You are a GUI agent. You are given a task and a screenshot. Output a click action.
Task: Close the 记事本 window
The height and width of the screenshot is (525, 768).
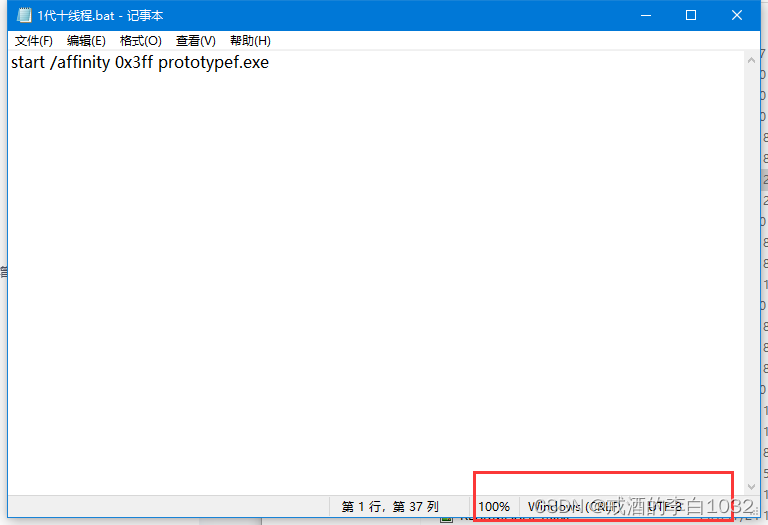(737, 15)
